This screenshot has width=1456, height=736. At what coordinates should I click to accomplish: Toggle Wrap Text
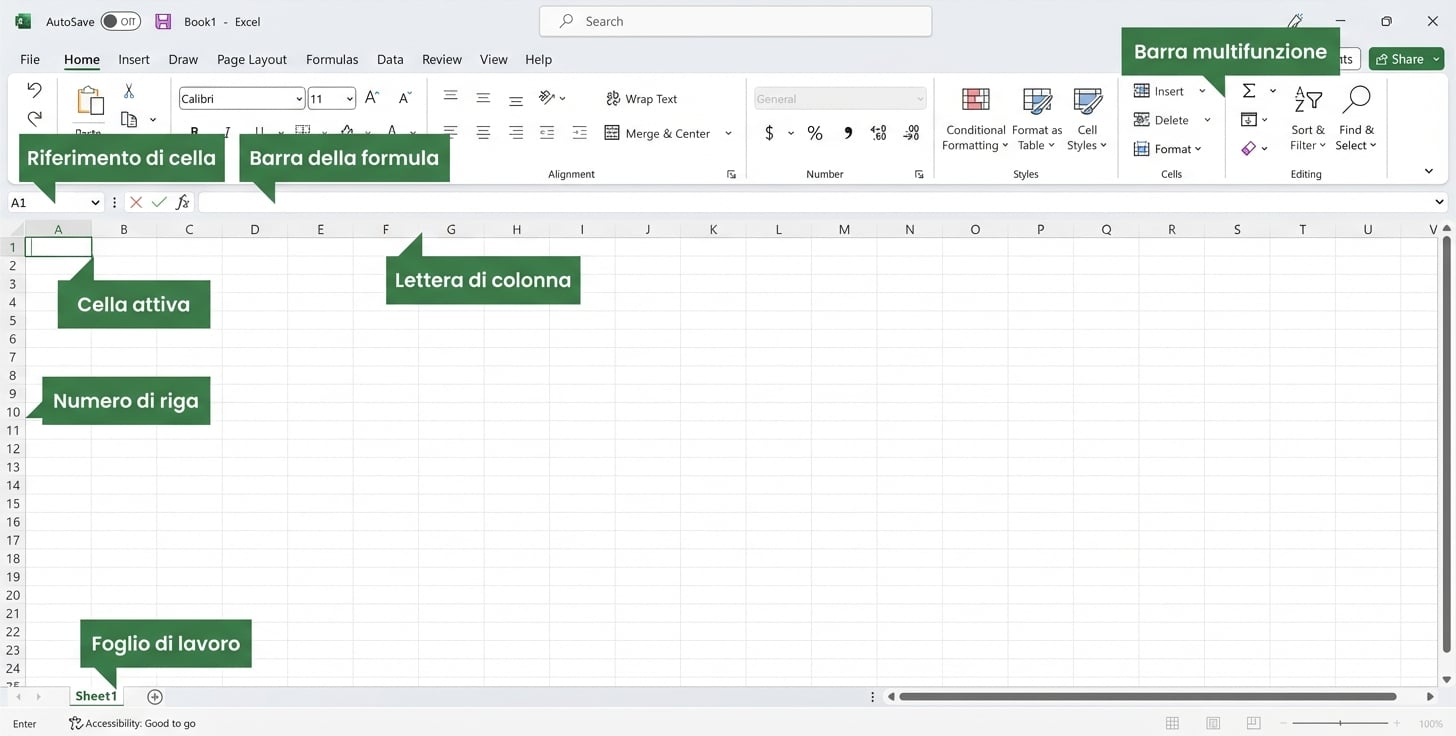[641, 98]
